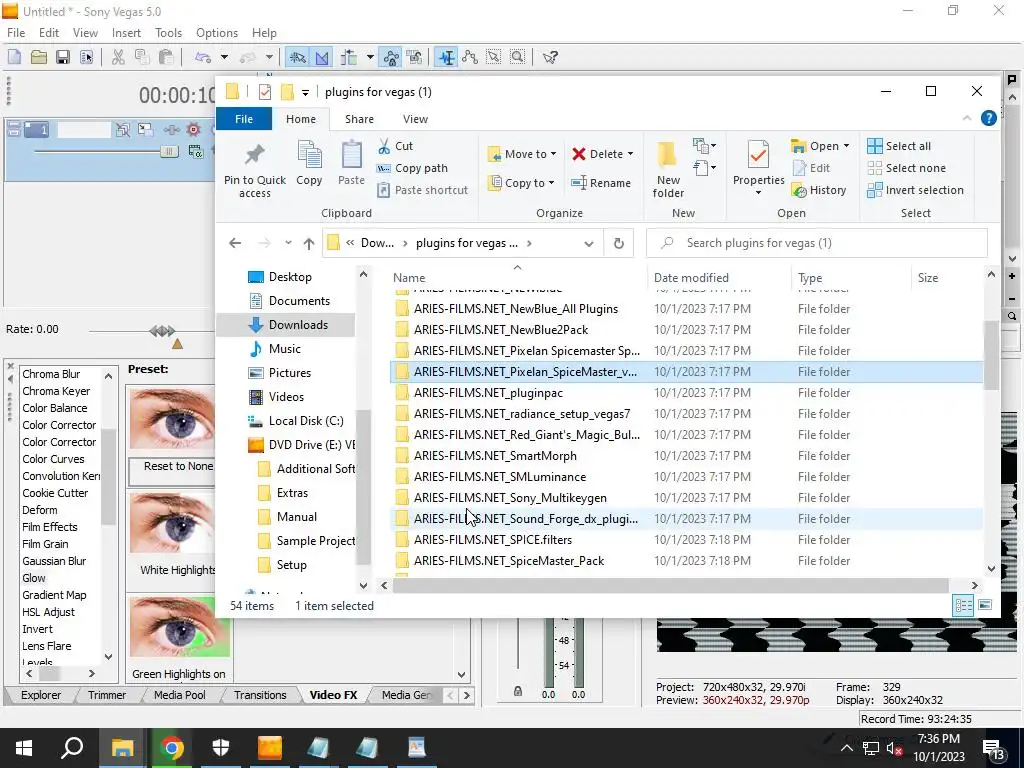Switch to the Share ribbon tab

point(359,119)
